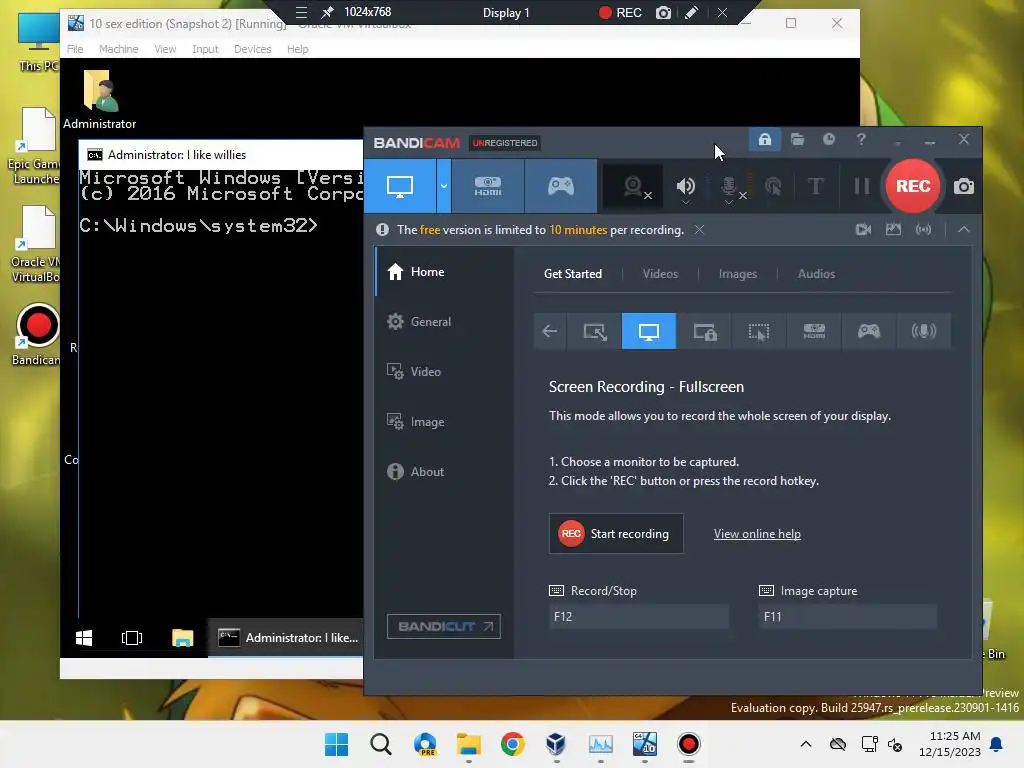
Task: Open the View online help link
Action: click(757, 534)
